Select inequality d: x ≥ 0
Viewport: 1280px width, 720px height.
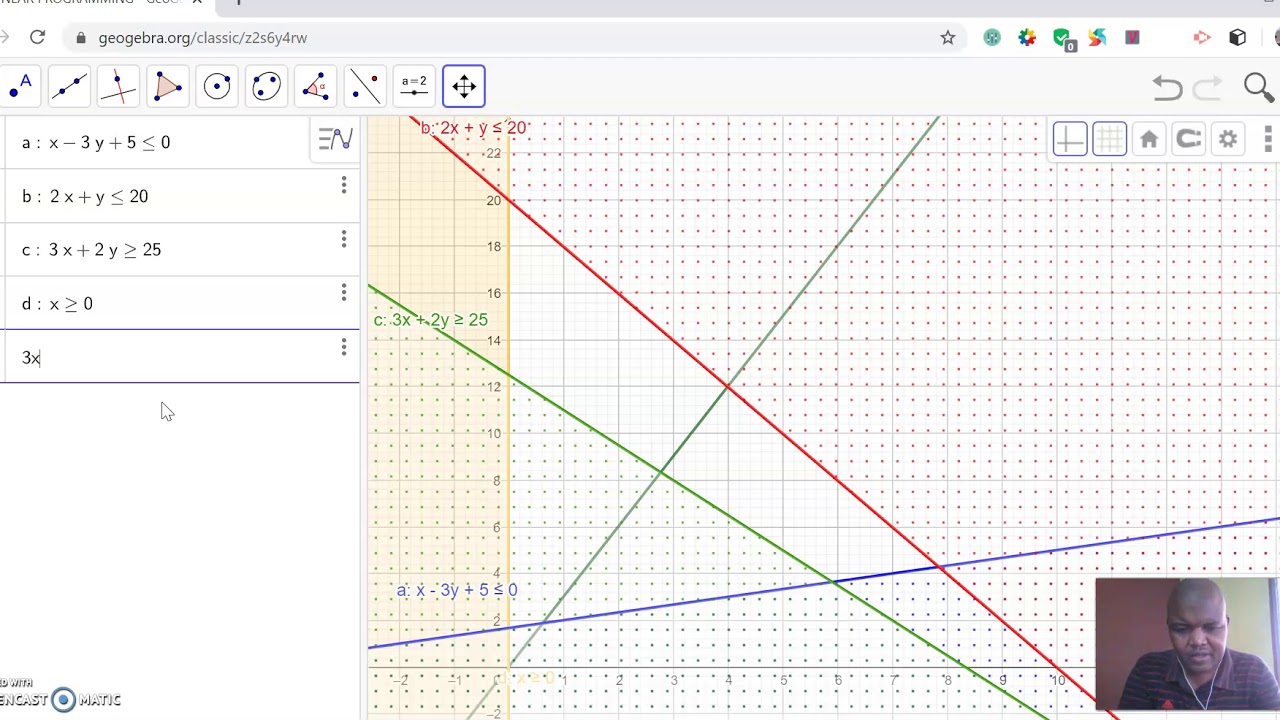click(x=57, y=304)
